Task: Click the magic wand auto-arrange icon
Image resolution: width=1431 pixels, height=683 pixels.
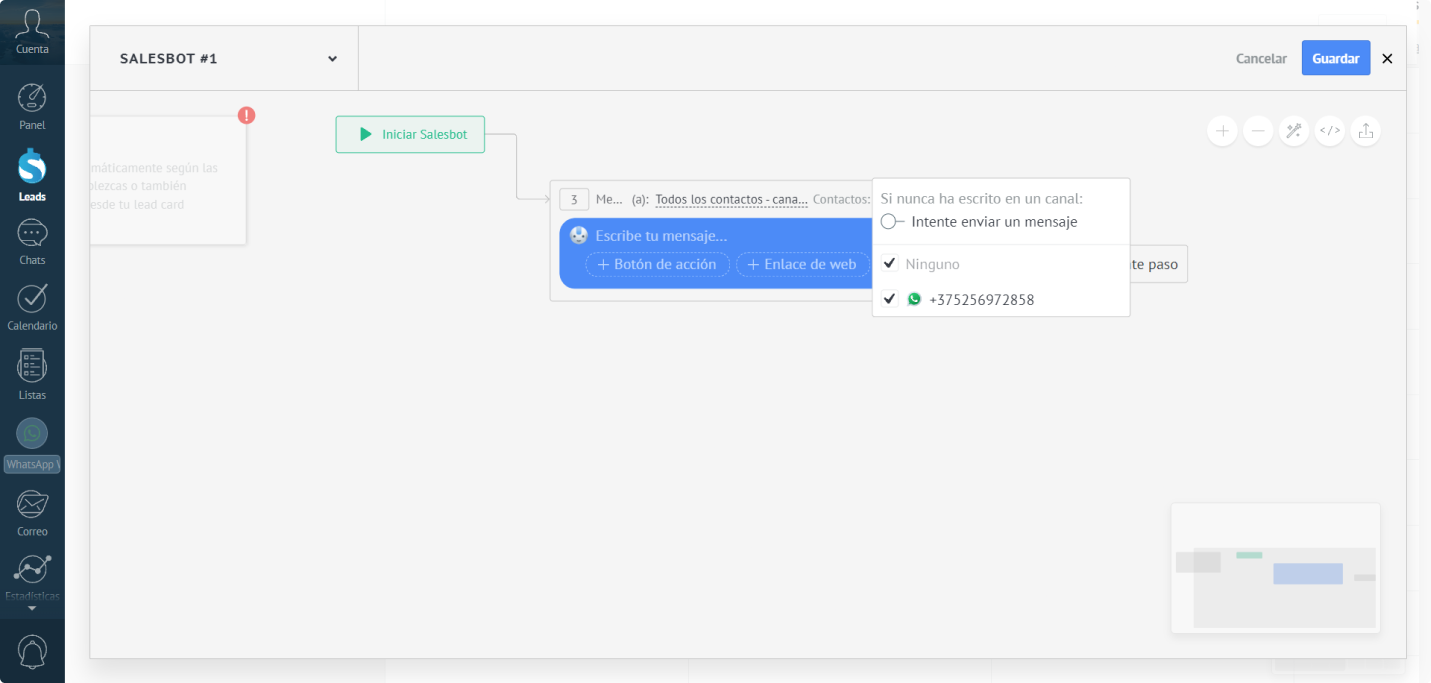Action: pyautogui.click(x=1294, y=131)
